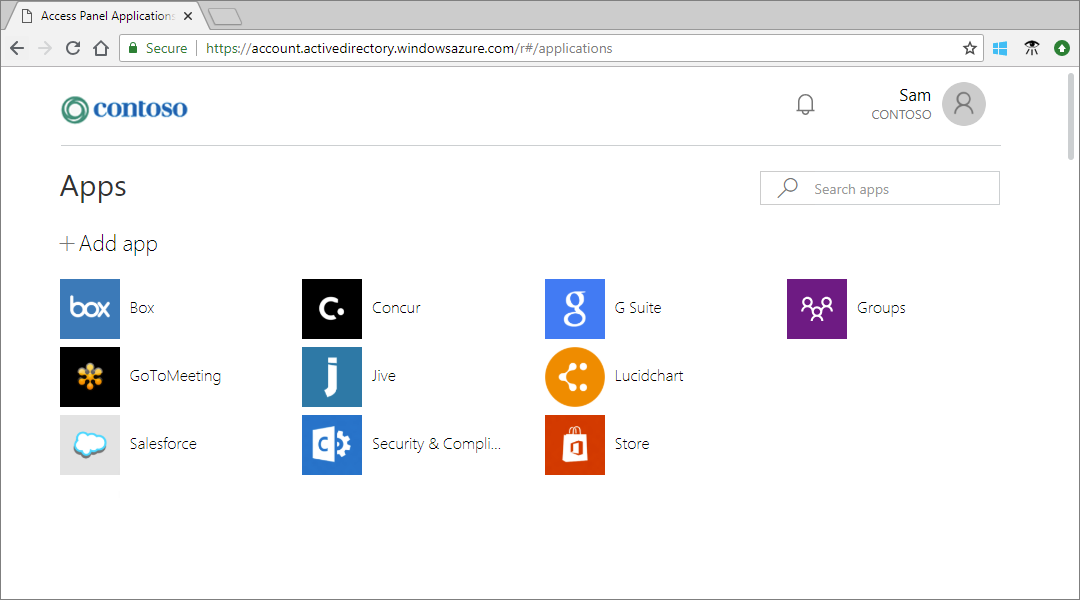
Task: Go back with the browser back arrow
Action: click(17, 48)
